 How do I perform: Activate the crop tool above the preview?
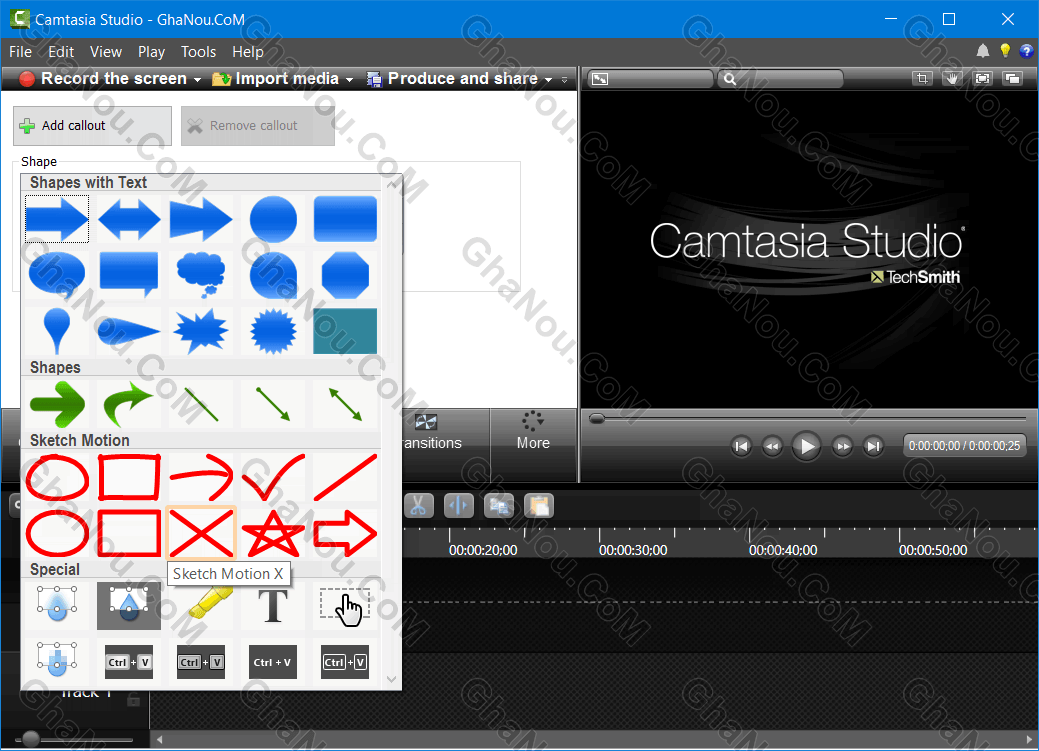coord(923,79)
